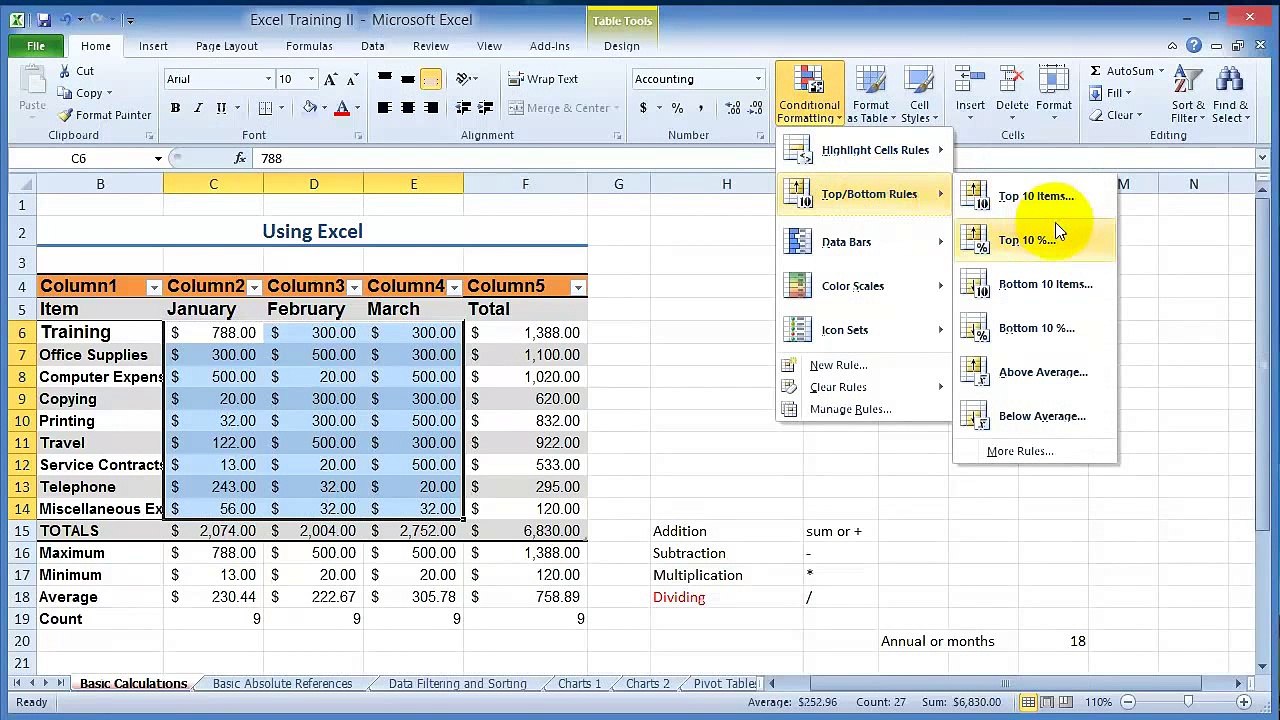Expand Color Scales submenu

click(864, 286)
